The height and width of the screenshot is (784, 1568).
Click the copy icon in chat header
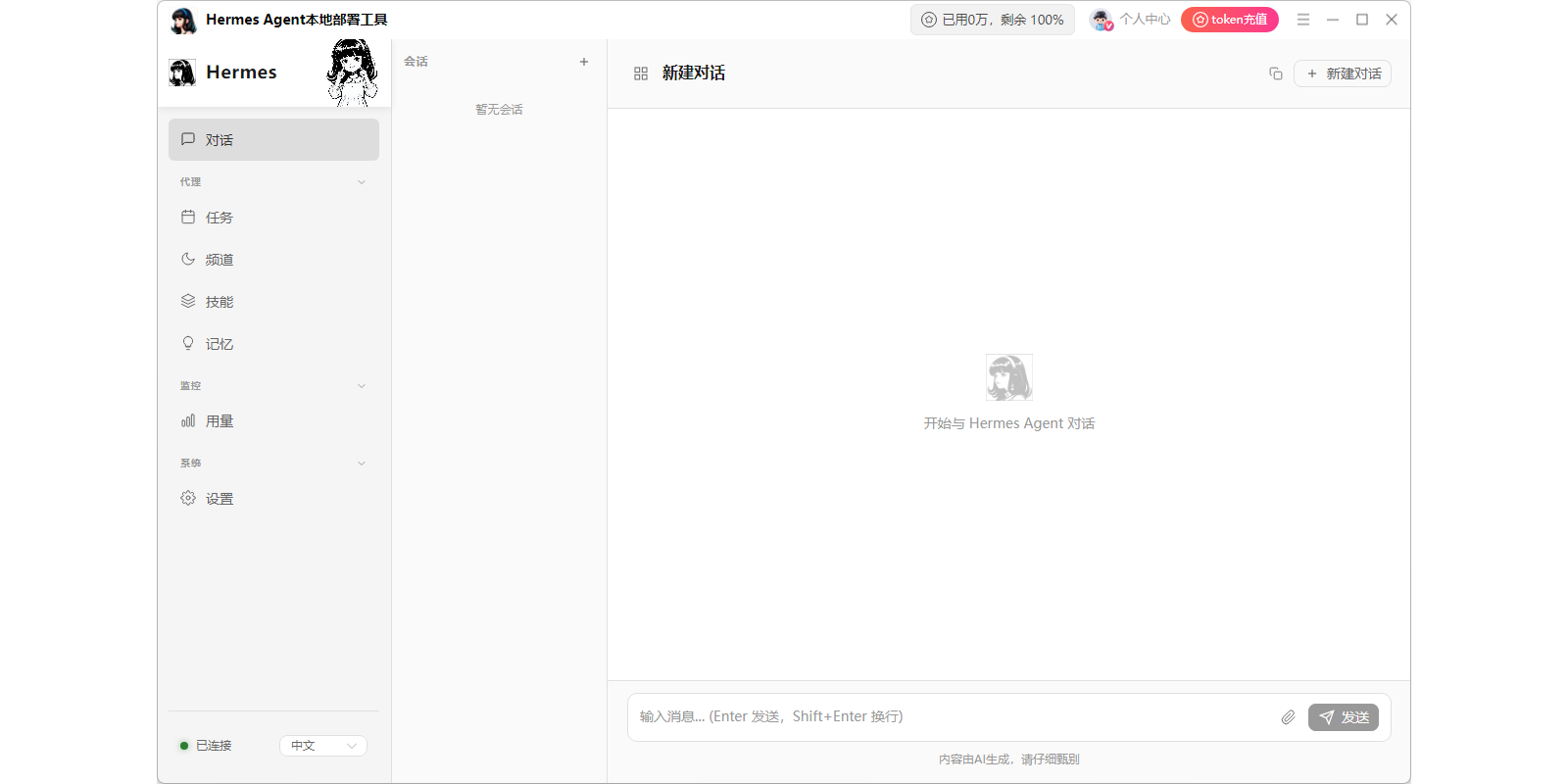(1276, 73)
